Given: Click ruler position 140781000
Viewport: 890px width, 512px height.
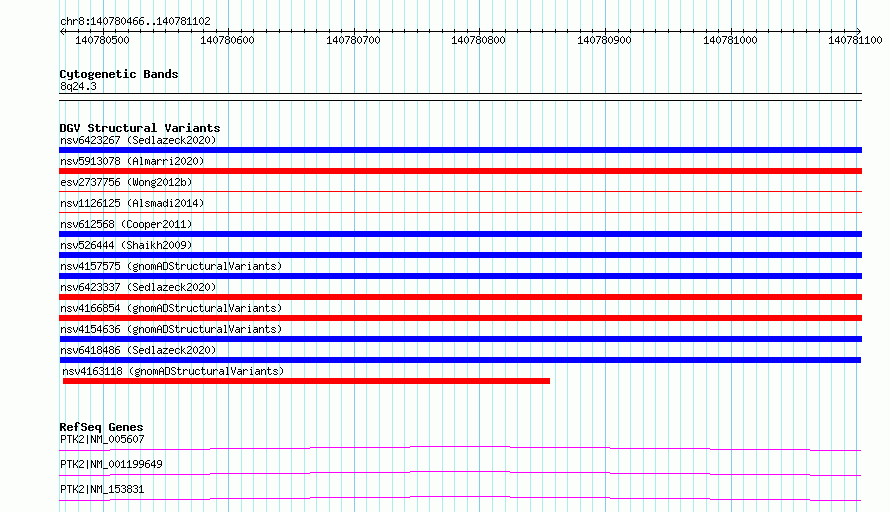Looking at the screenshot, I should (730, 40).
